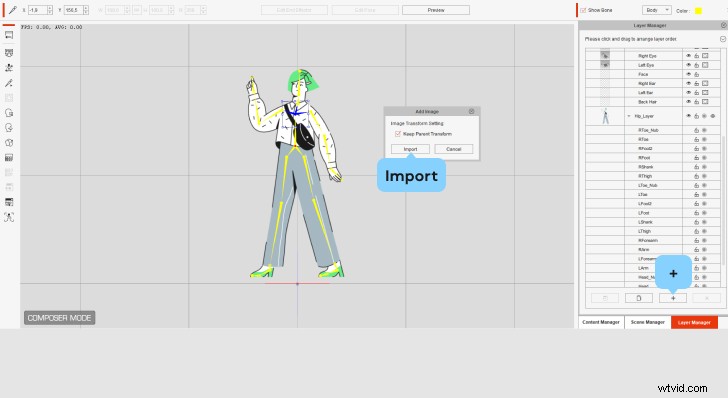Screen dimensions: 728x398
Task: Hide the Back Hair layer via eye icon
Action: pyautogui.click(x=689, y=102)
